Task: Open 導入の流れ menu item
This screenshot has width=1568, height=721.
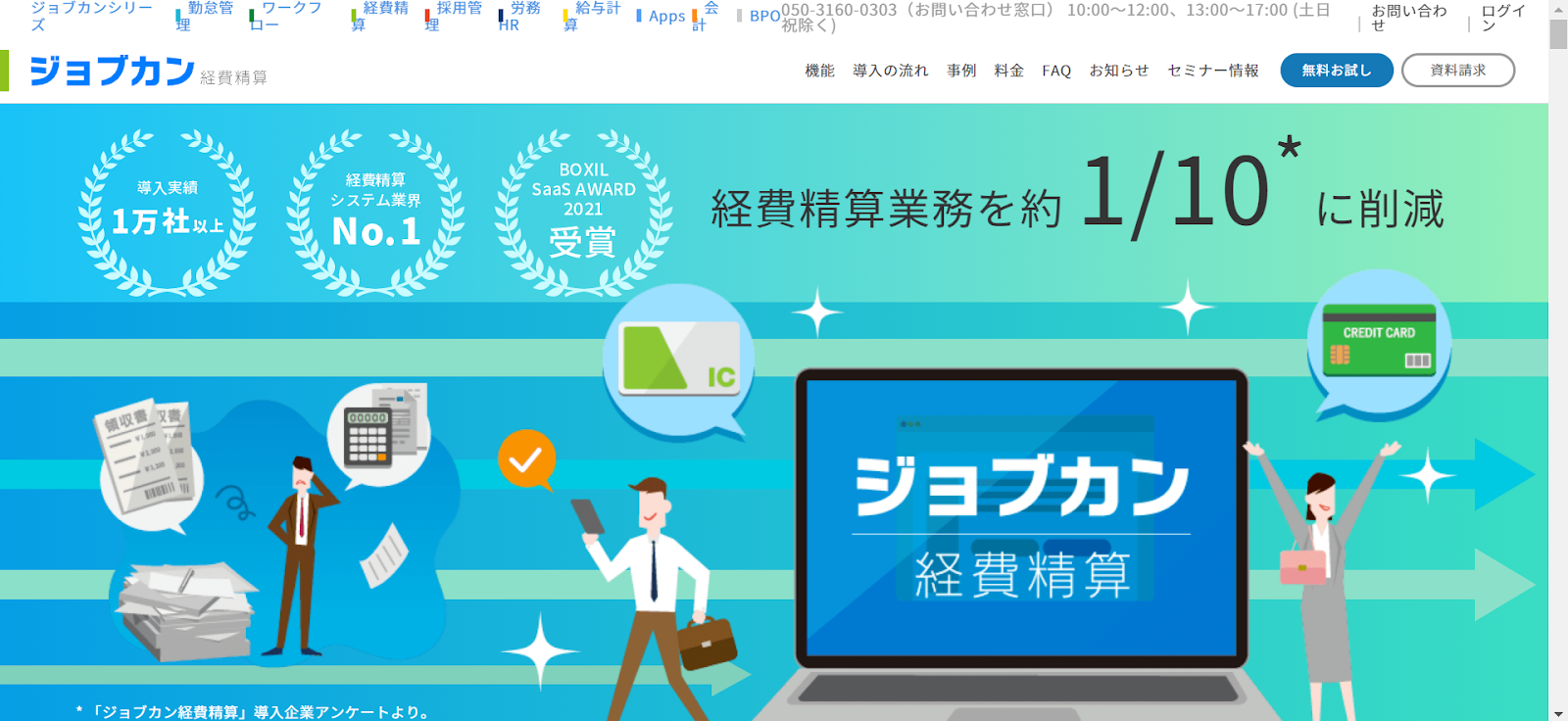Action: pyautogui.click(x=890, y=71)
